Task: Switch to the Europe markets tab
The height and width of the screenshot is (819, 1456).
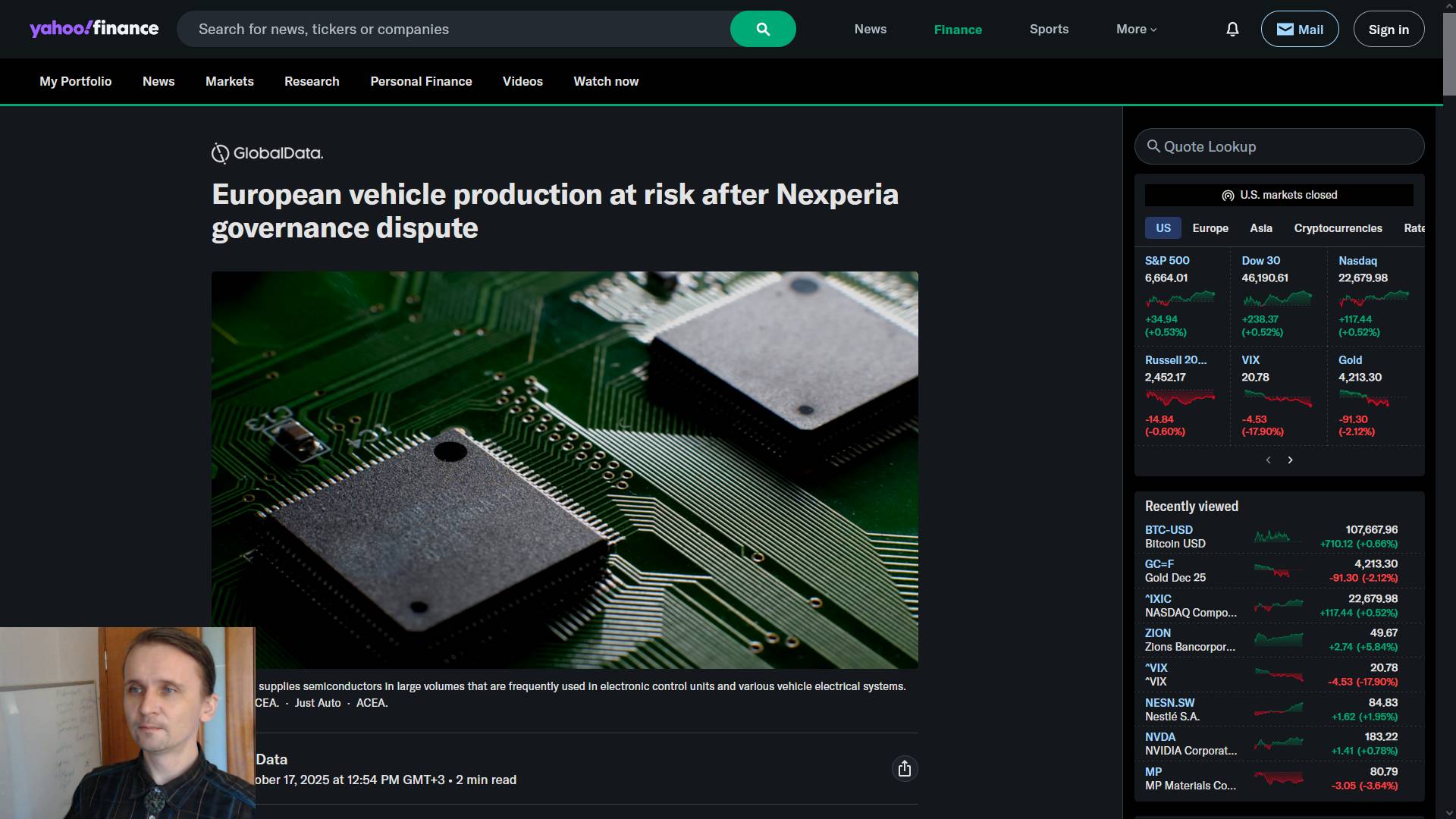Action: coord(1210,228)
